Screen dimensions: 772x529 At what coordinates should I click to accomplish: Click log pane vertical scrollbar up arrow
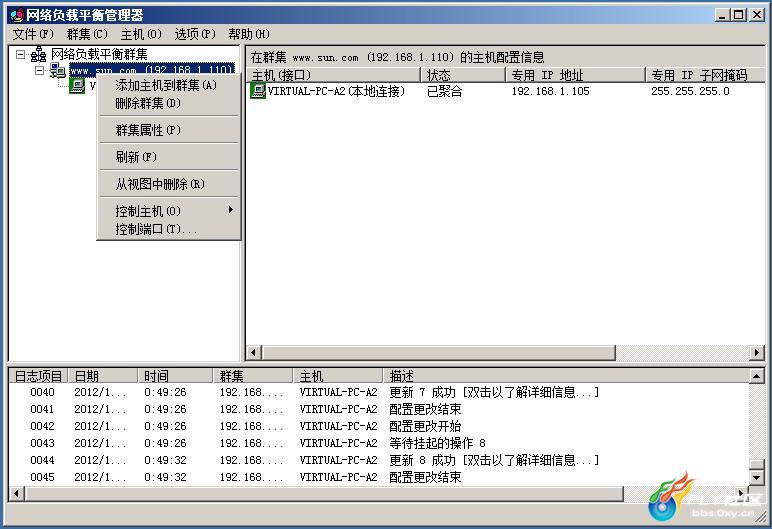(x=756, y=377)
